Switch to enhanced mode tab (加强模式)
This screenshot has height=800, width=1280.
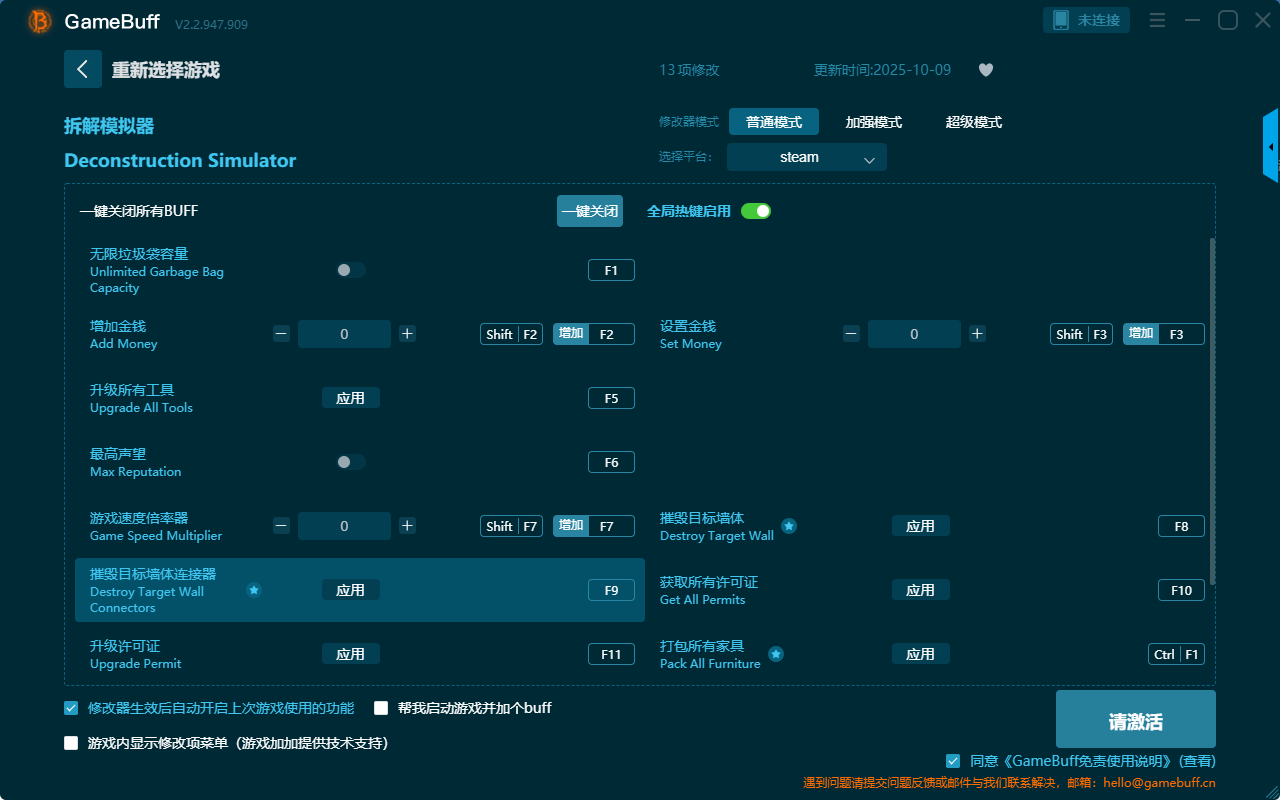(x=873, y=122)
